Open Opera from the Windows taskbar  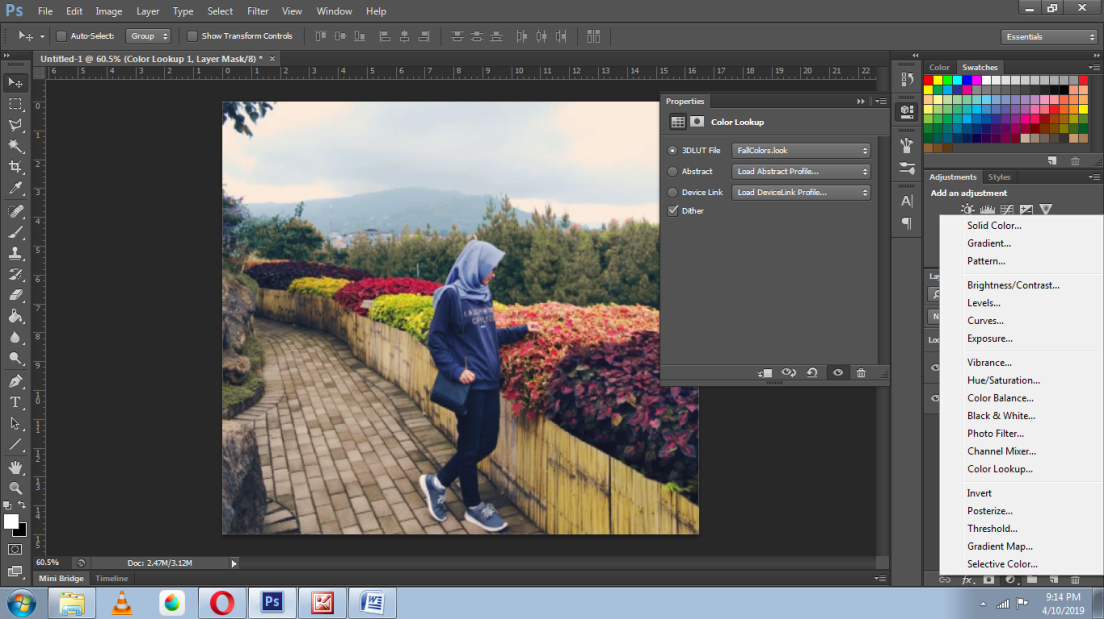(x=221, y=603)
